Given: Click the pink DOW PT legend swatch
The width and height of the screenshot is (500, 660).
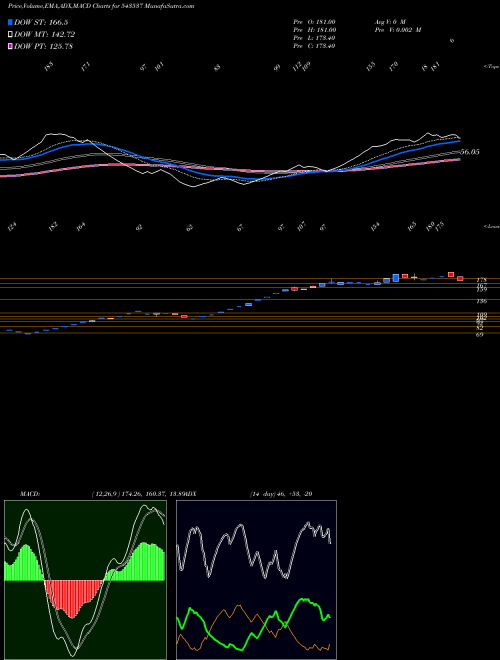Looking at the screenshot, I should [x=10, y=46].
